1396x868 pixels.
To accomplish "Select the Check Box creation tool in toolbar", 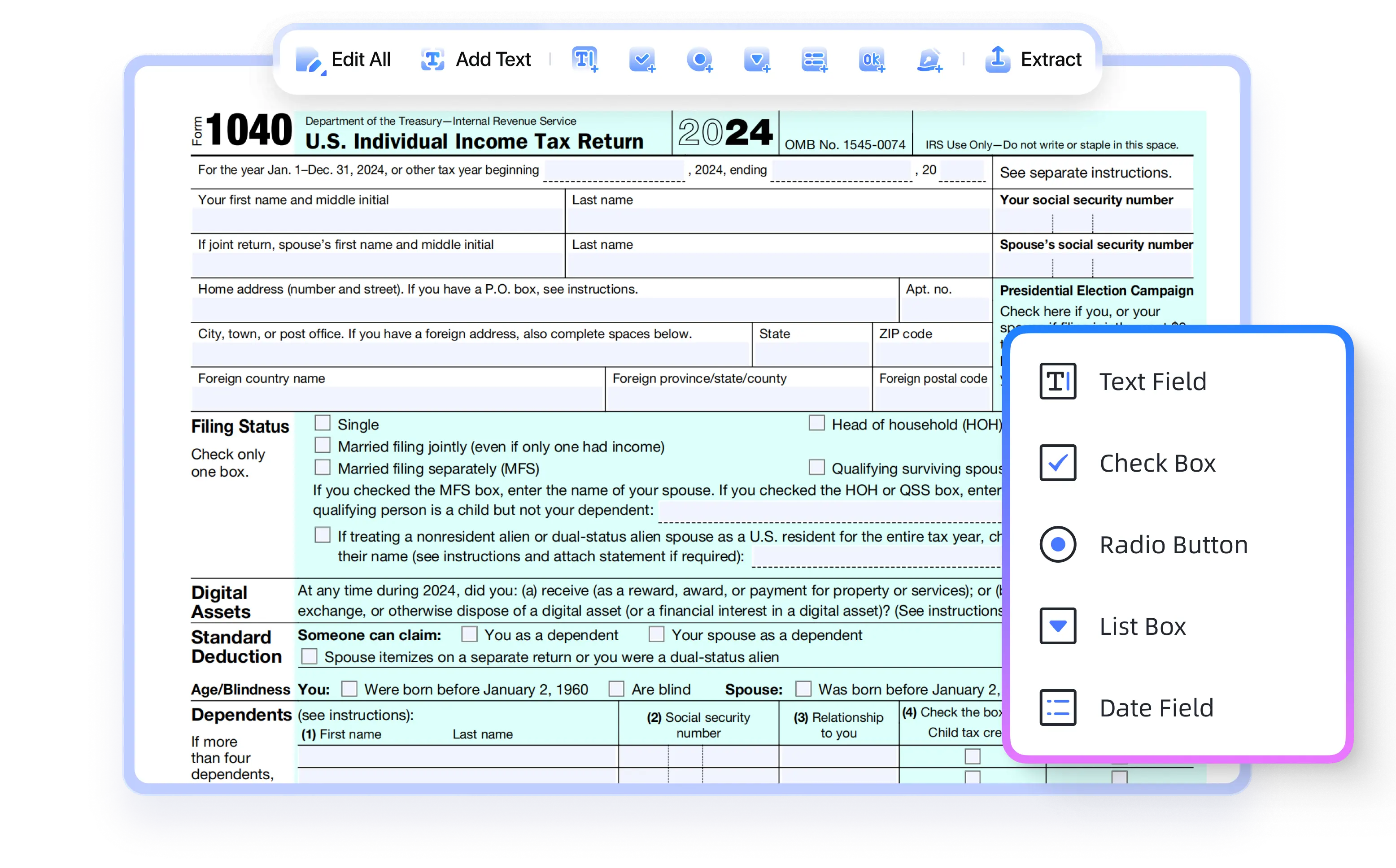I will click(x=642, y=60).
